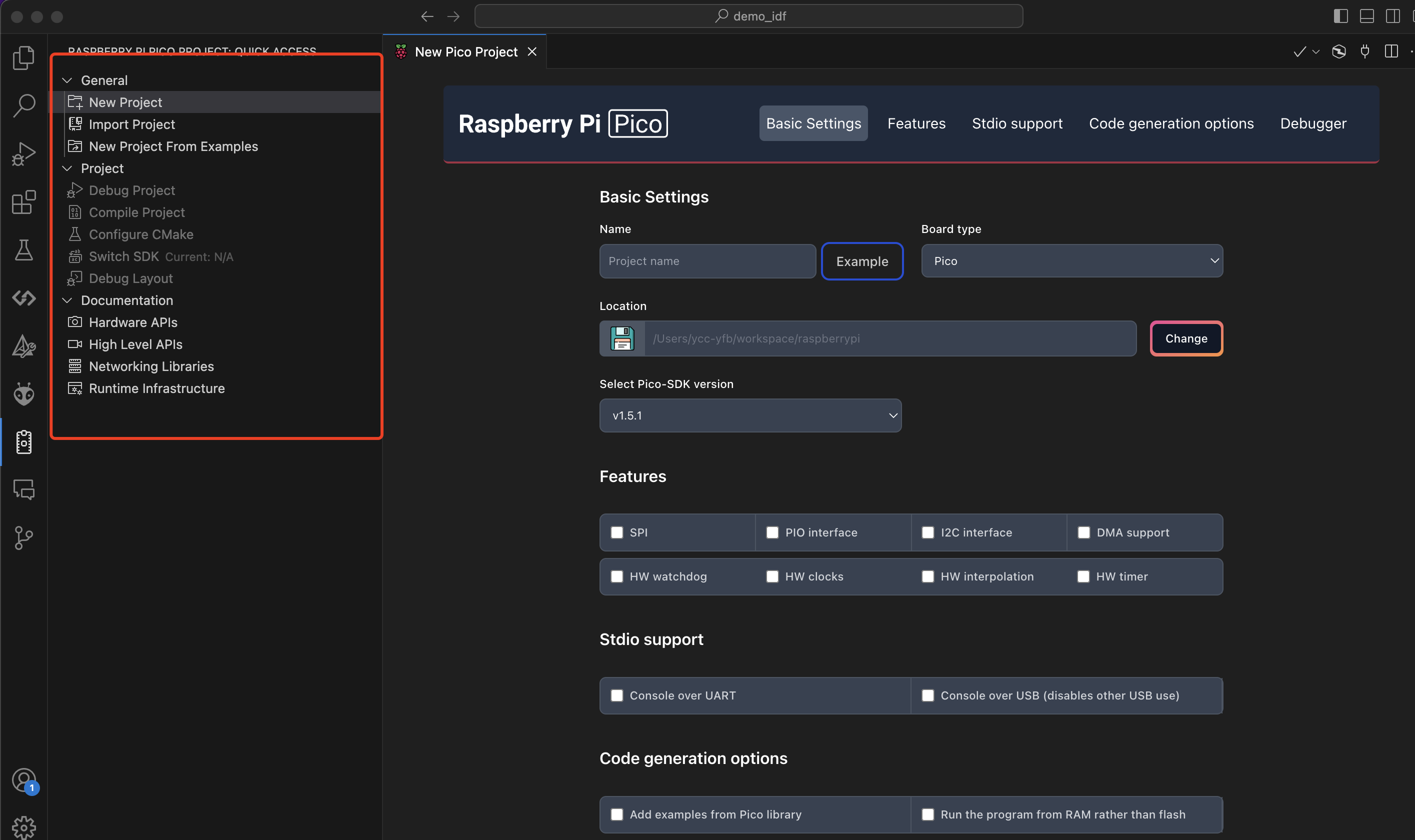This screenshot has height=840, width=1415.
Task: Open the Manage settings gear
Action: 24,827
